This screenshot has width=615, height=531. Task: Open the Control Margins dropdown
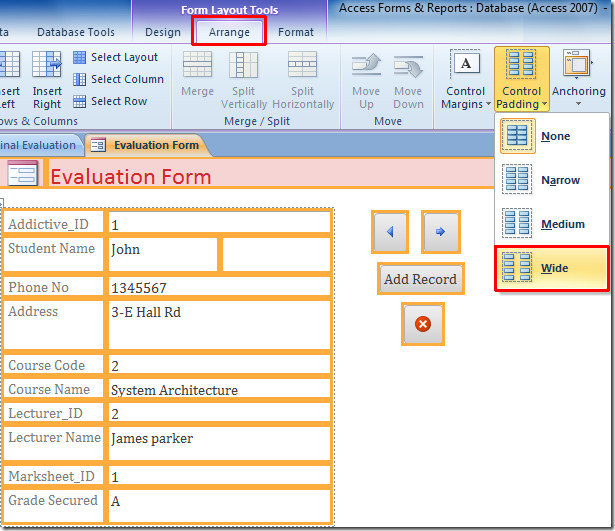(466, 80)
